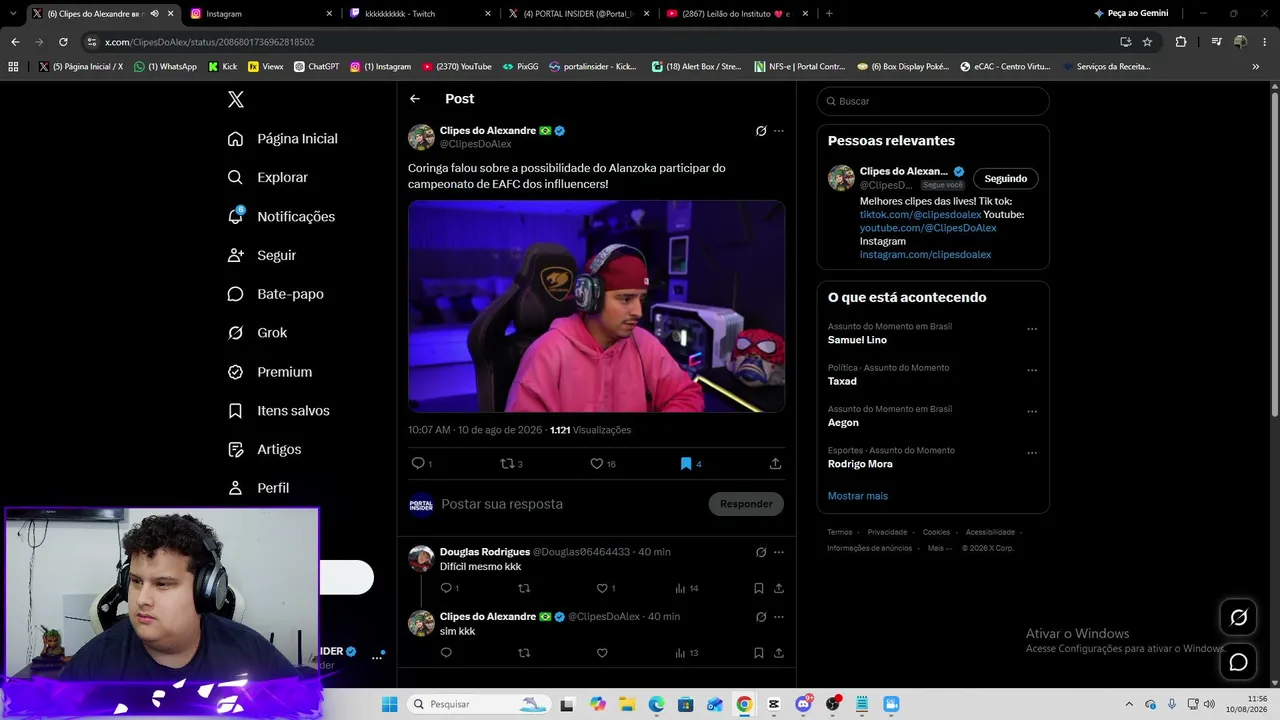Viewport: 1280px width, 720px height.
Task: Open Itens salvos in the sidebar
Action: click(279, 411)
